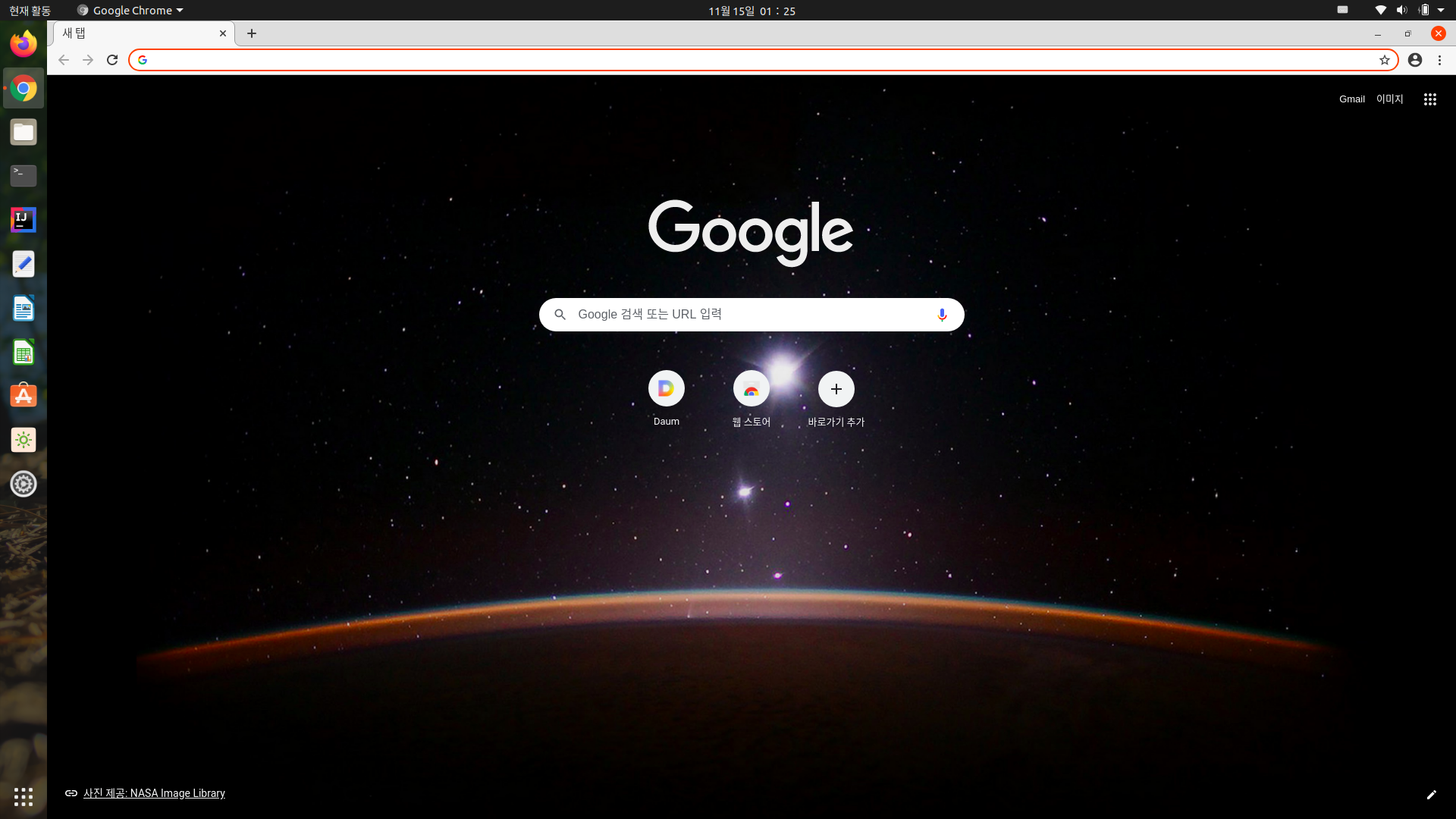Expand Chrome three-dot menu

point(1439,60)
